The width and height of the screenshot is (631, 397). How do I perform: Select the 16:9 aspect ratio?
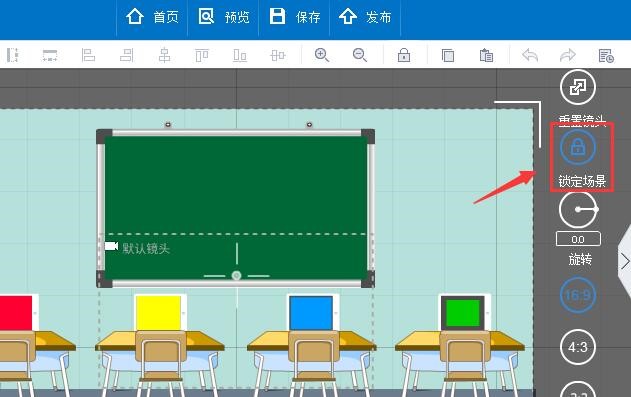tap(578, 295)
